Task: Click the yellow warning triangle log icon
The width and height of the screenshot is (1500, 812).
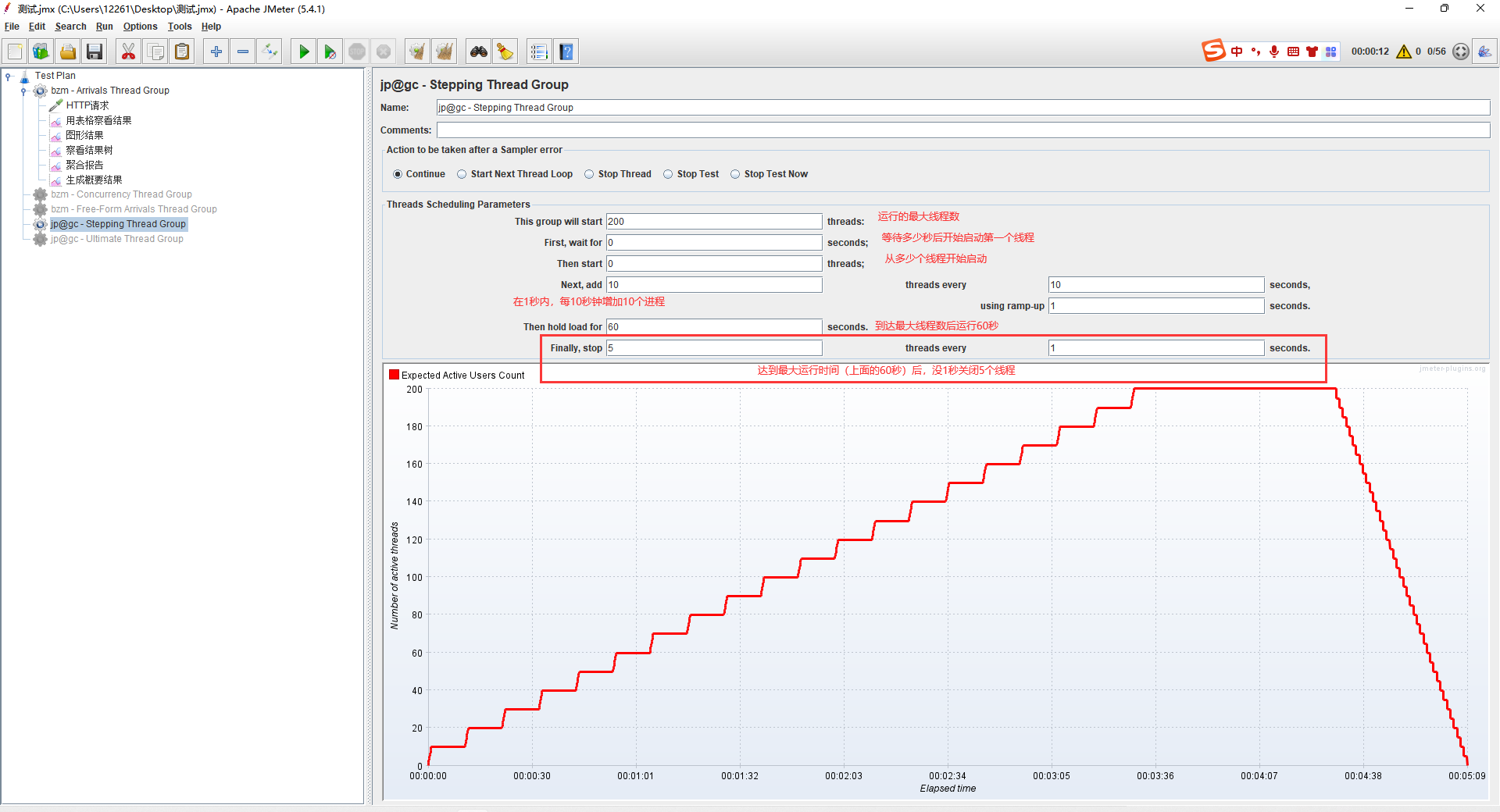Action: coord(1404,52)
